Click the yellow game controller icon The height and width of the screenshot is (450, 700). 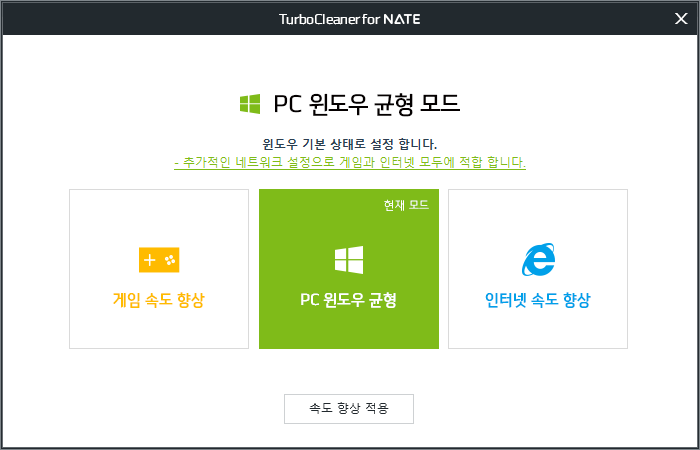[x=159, y=260]
